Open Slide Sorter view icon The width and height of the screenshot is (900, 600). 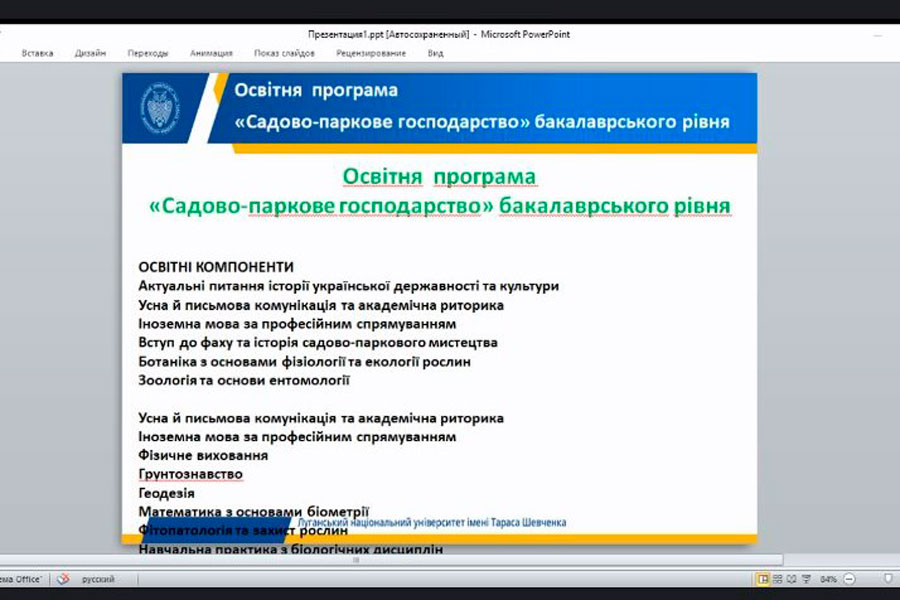pos(778,579)
